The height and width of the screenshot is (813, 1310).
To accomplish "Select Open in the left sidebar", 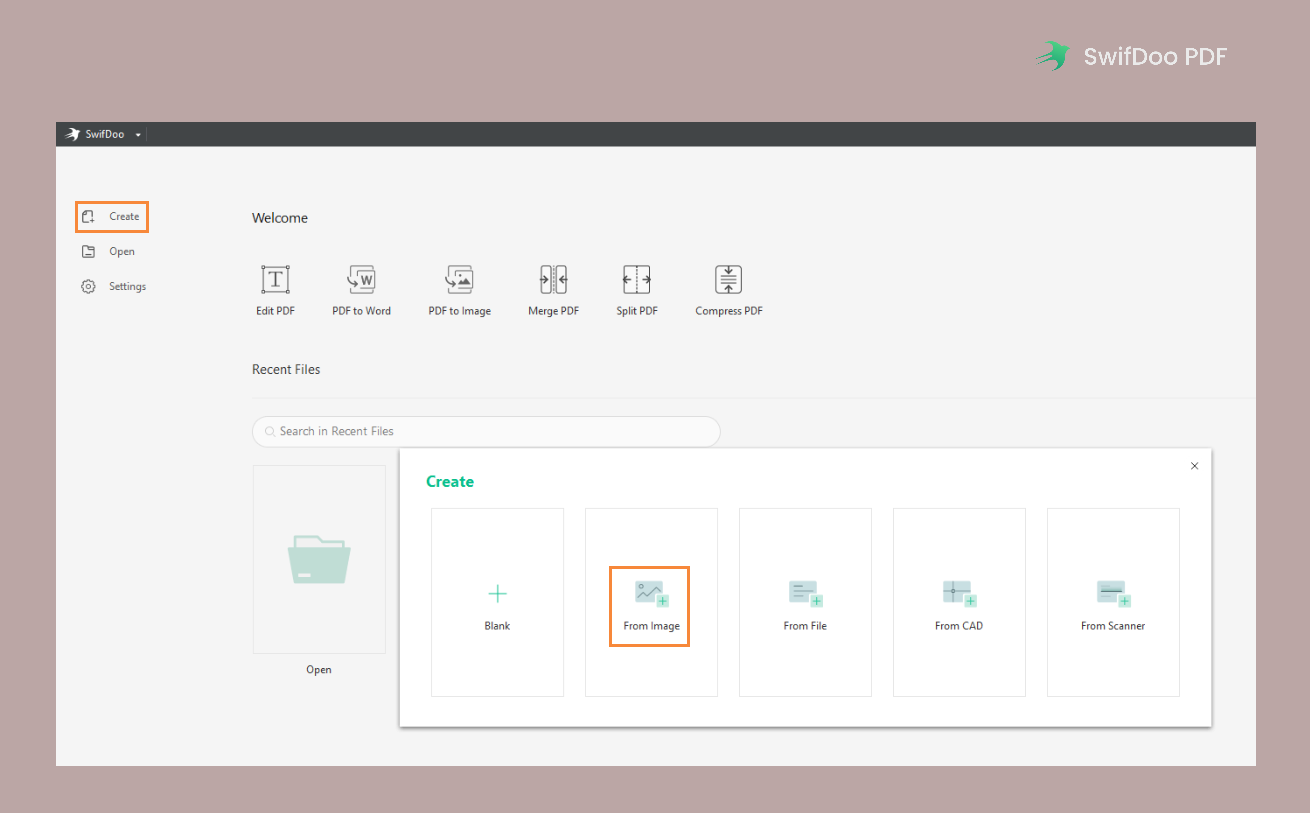I will 109,252.
